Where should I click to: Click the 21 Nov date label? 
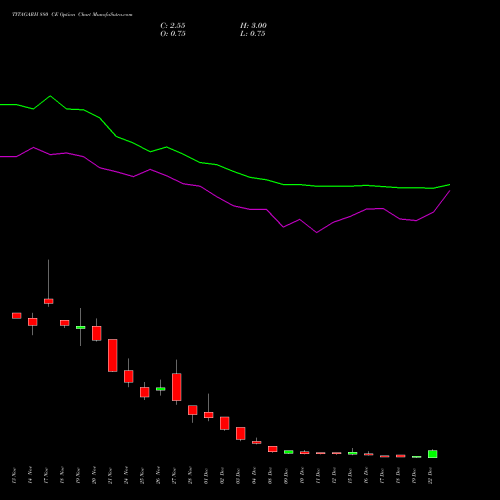coord(110,476)
